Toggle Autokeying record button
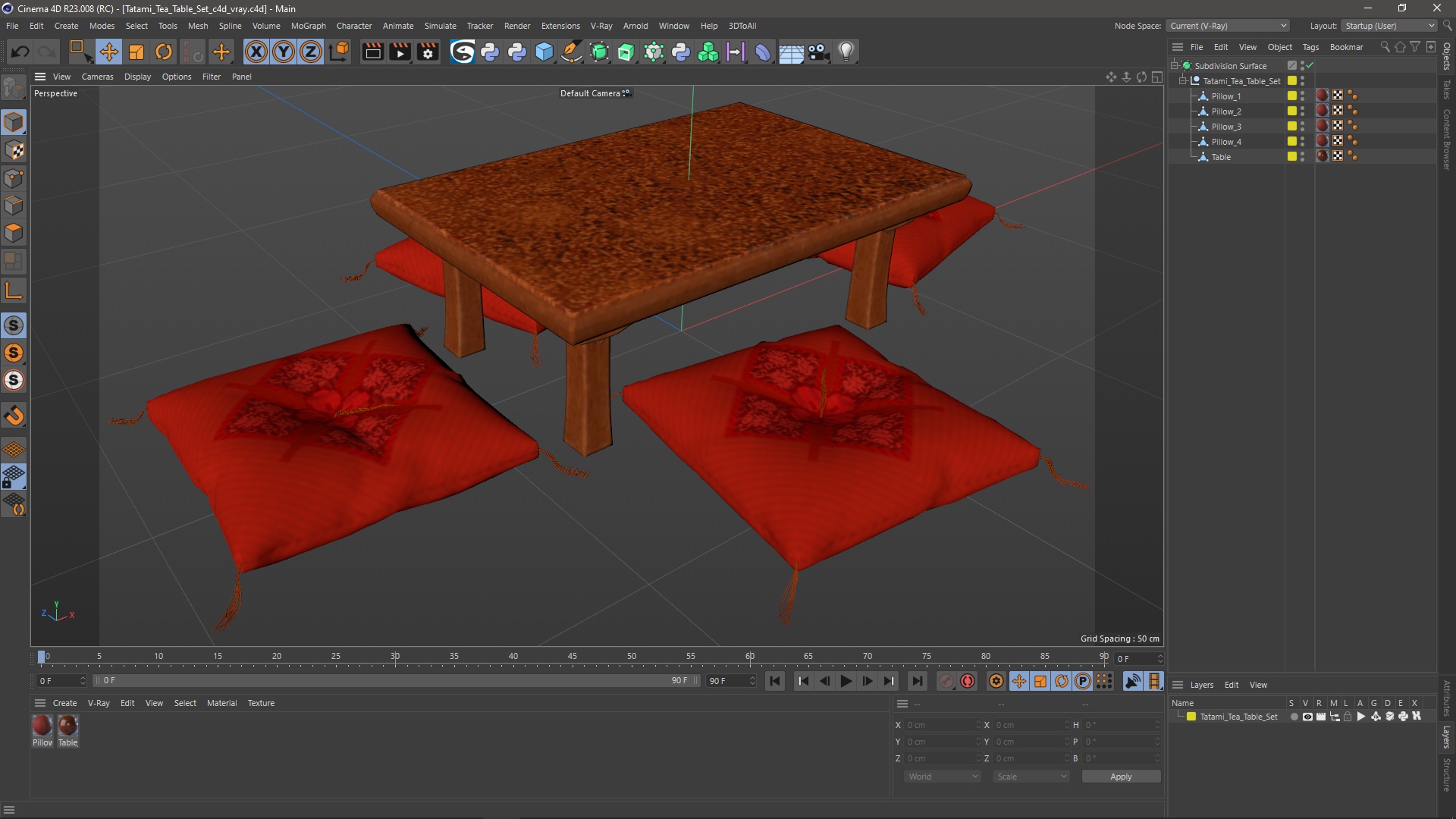 coord(968,681)
